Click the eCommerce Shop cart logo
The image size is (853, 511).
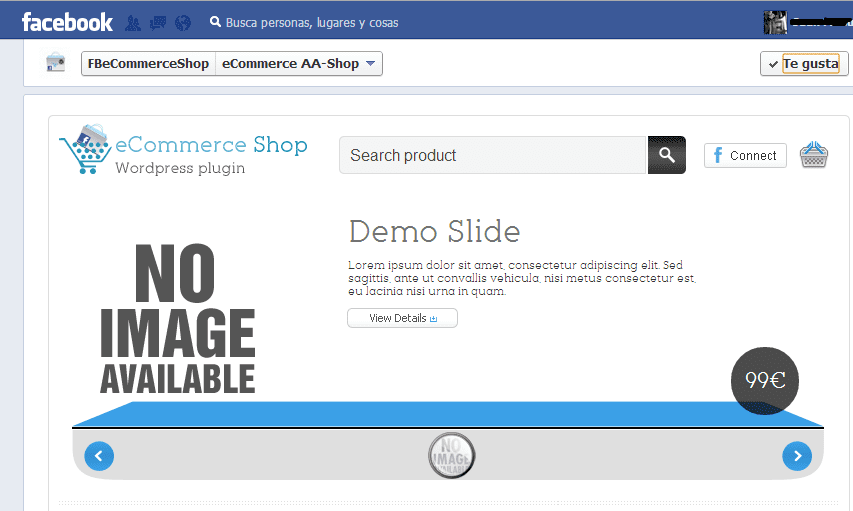tap(83, 149)
